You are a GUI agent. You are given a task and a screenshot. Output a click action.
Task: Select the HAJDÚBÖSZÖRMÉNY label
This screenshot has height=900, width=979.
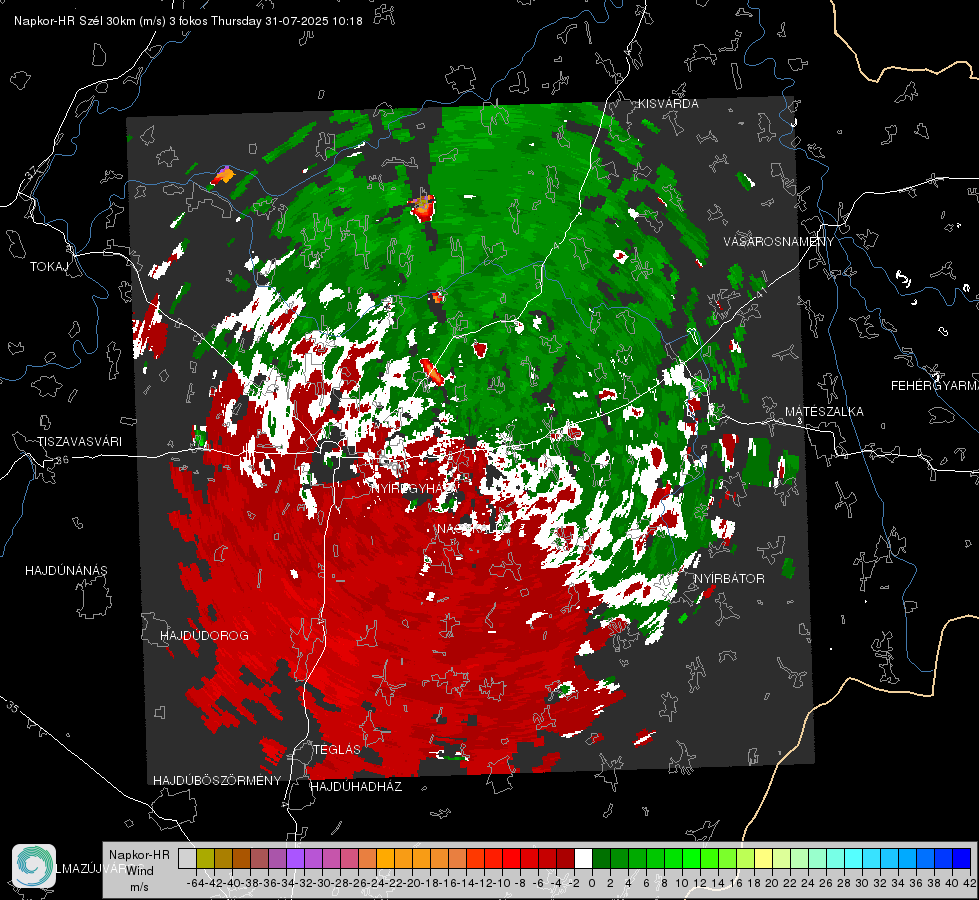[x=217, y=781]
